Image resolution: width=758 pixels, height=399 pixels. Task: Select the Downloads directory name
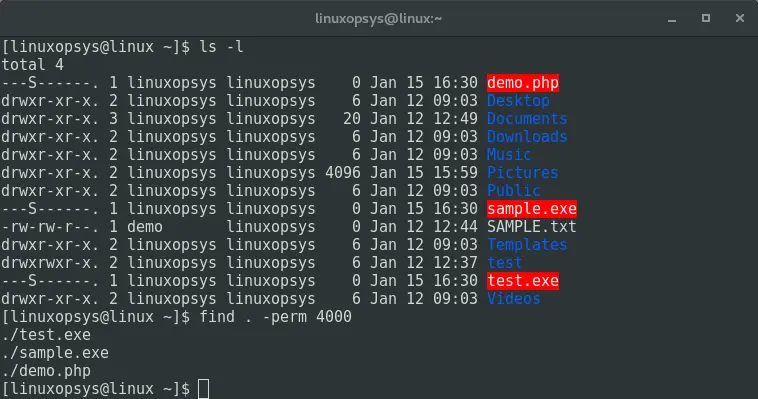click(527, 136)
